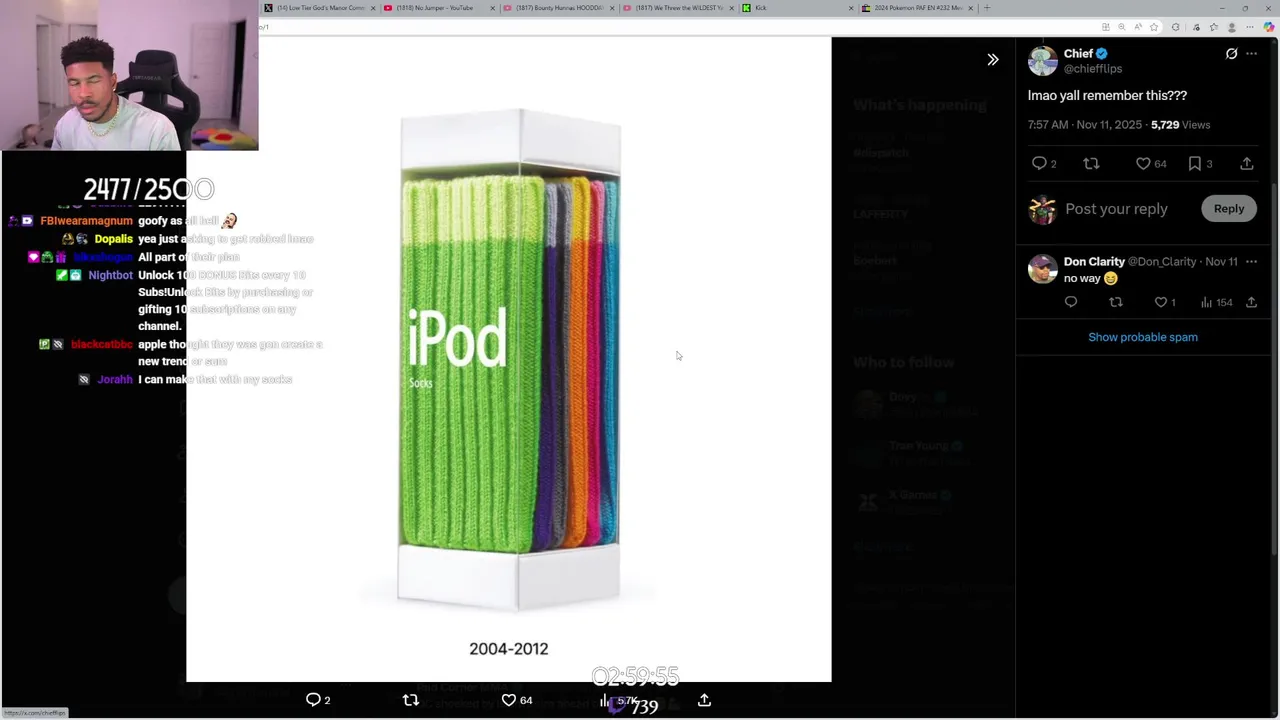This screenshot has height=720, width=1280.
Task: Repost Don Clarity's comment
Action: [1116, 302]
